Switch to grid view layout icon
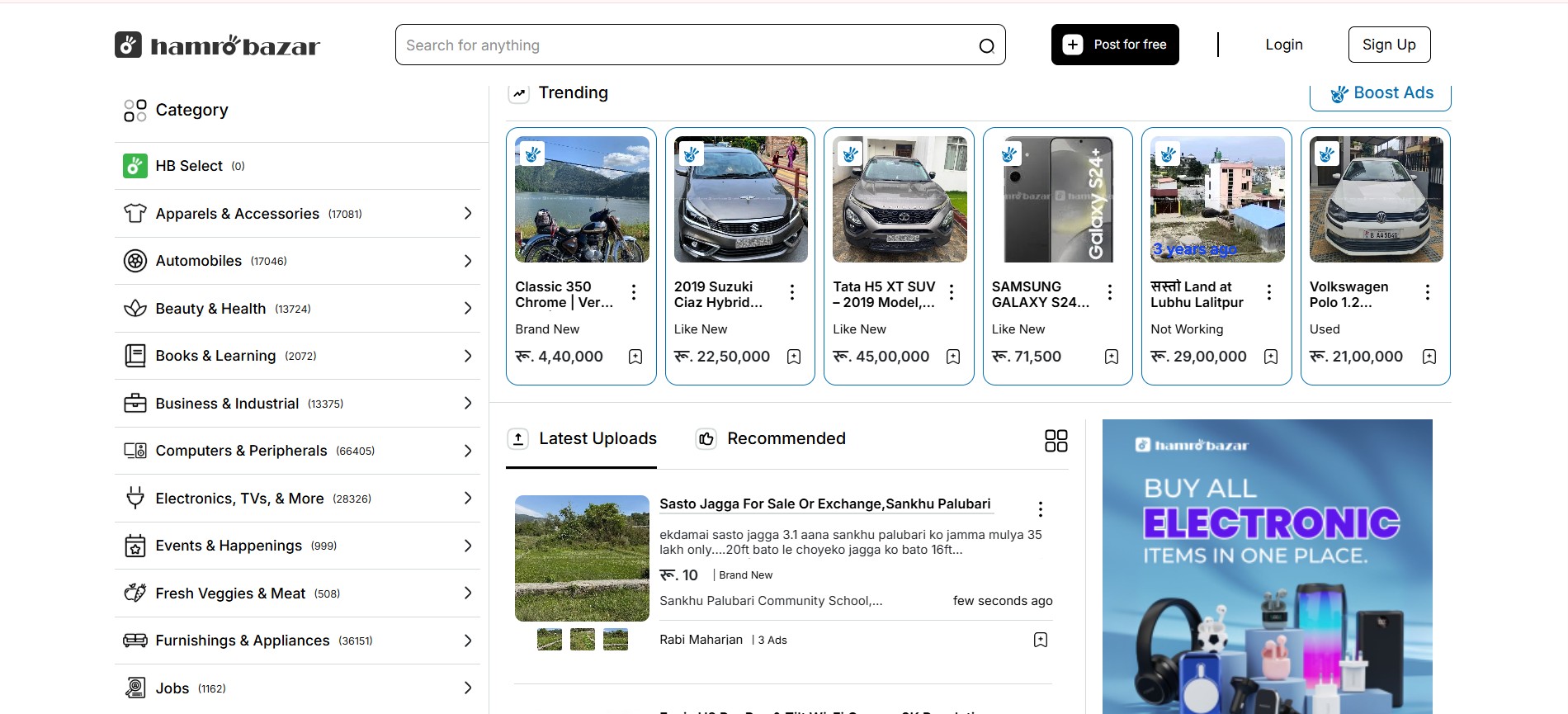Screen dimensions: 1568x714 click(x=1056, y=441)
